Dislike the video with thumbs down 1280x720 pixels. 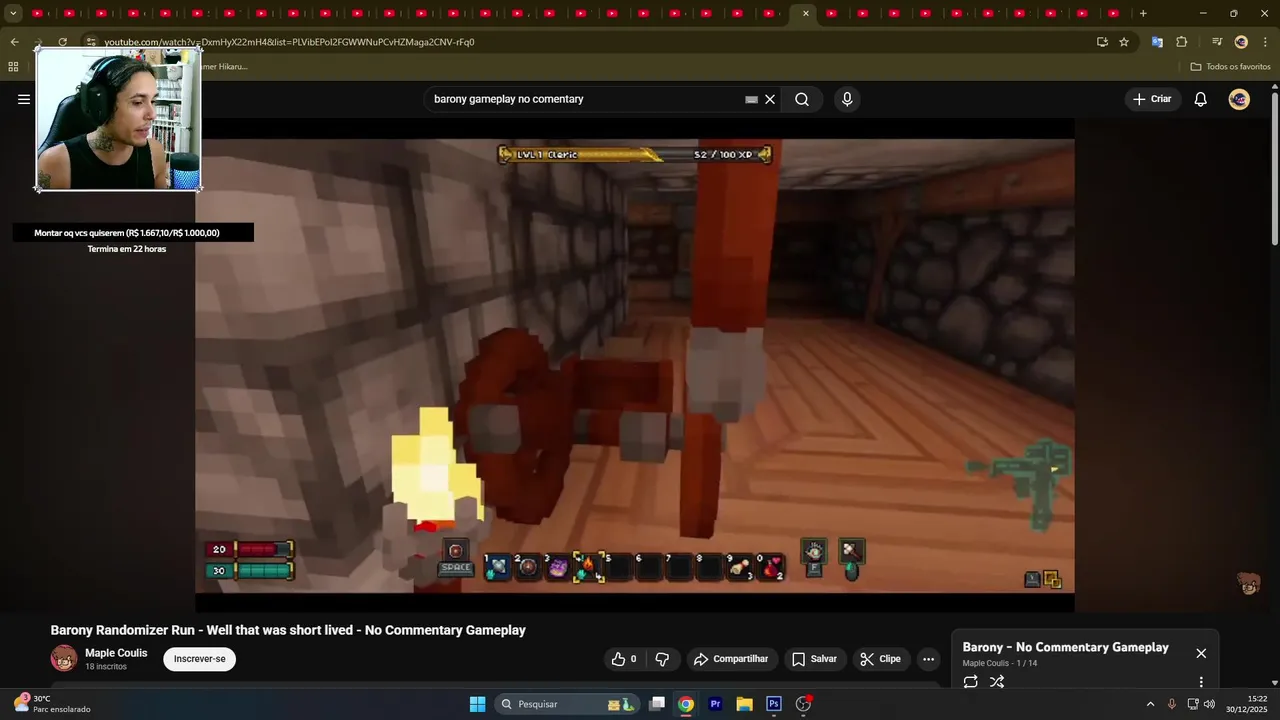pos(662,659)
